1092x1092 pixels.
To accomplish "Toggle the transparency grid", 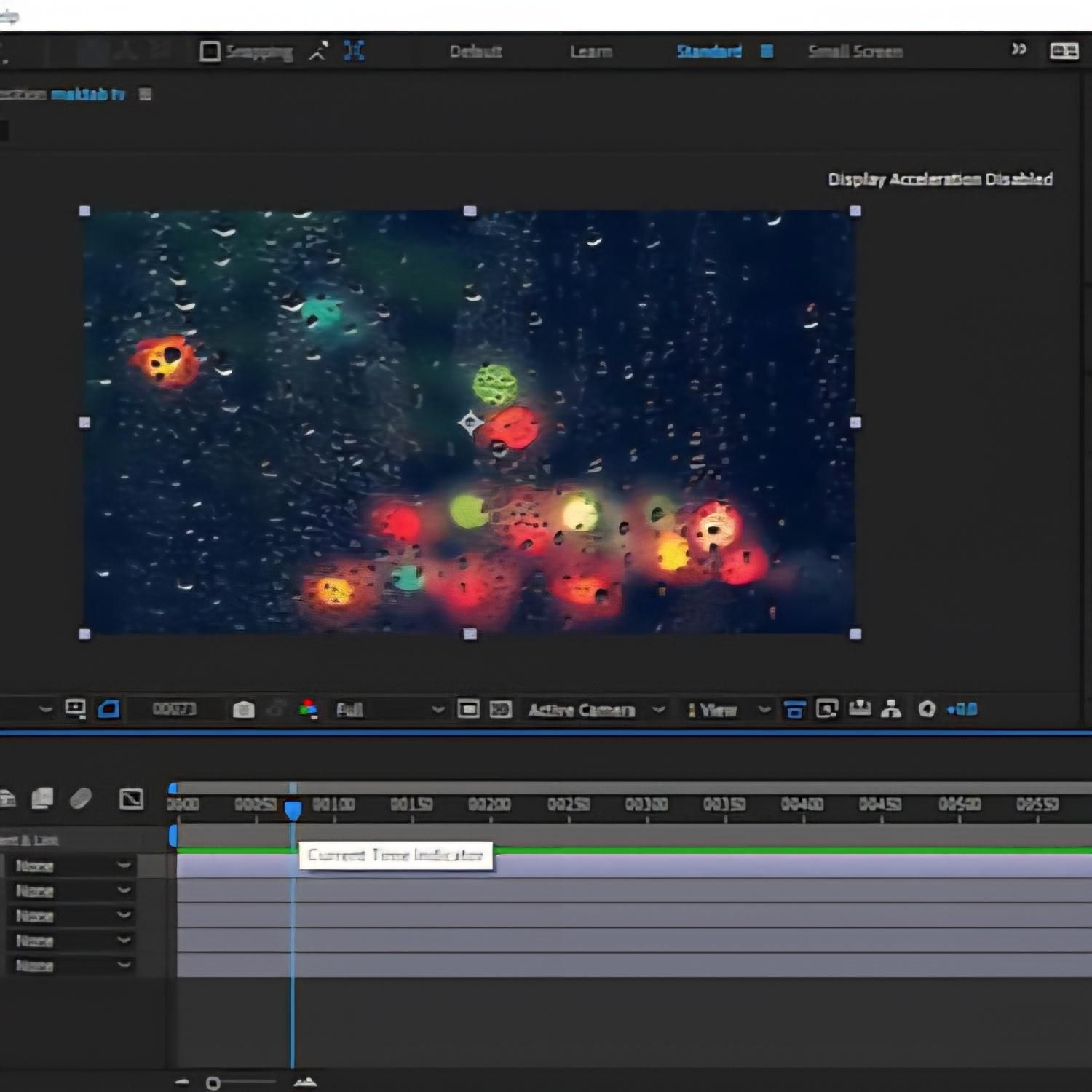I will pos(500,709).
